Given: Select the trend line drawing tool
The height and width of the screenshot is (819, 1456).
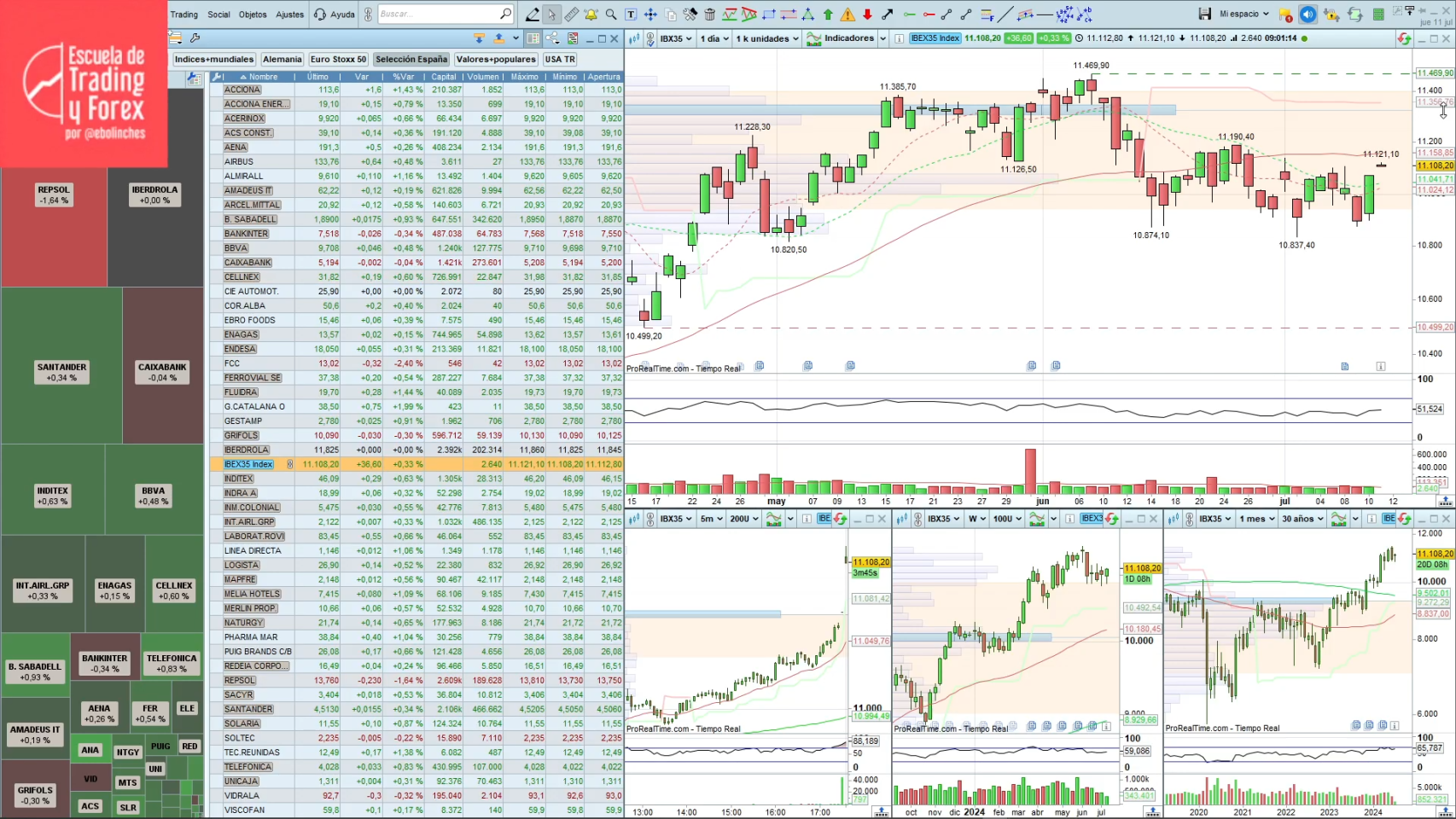Looking at the screenshot, I should click(x=1006, y=15).
